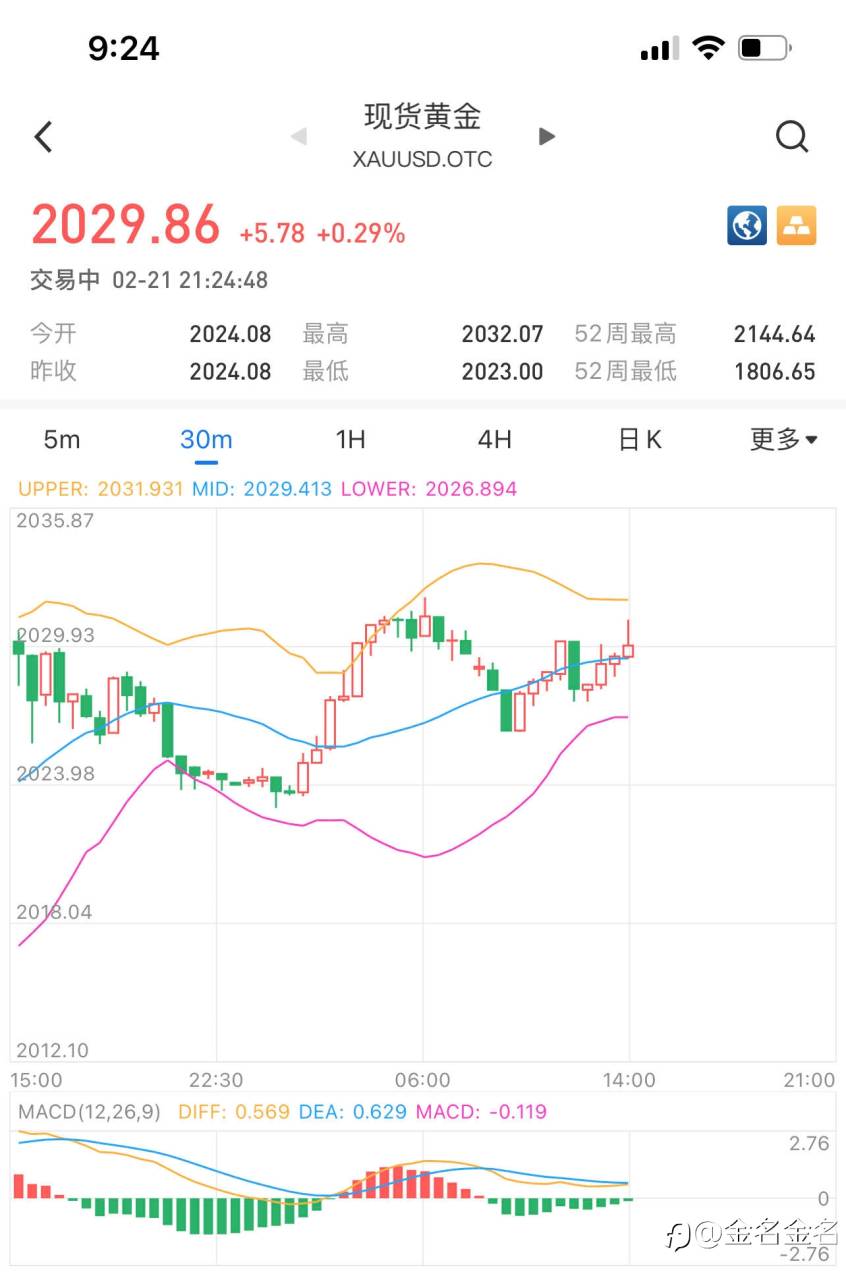
Task: Tap the orange gold bars icon
Action: [x=796, y=225]
